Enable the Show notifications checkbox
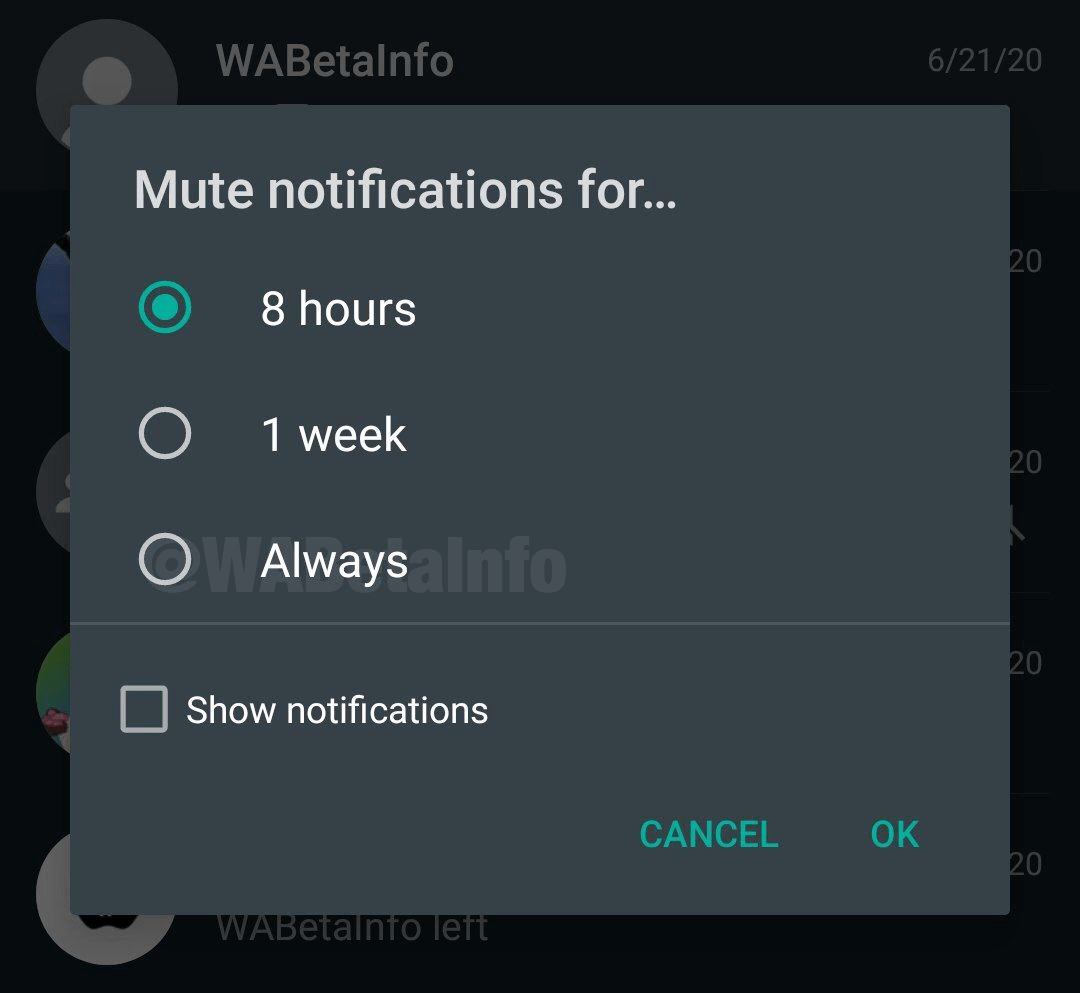Viewport: 1080px width, 993px height. point(145,710)
